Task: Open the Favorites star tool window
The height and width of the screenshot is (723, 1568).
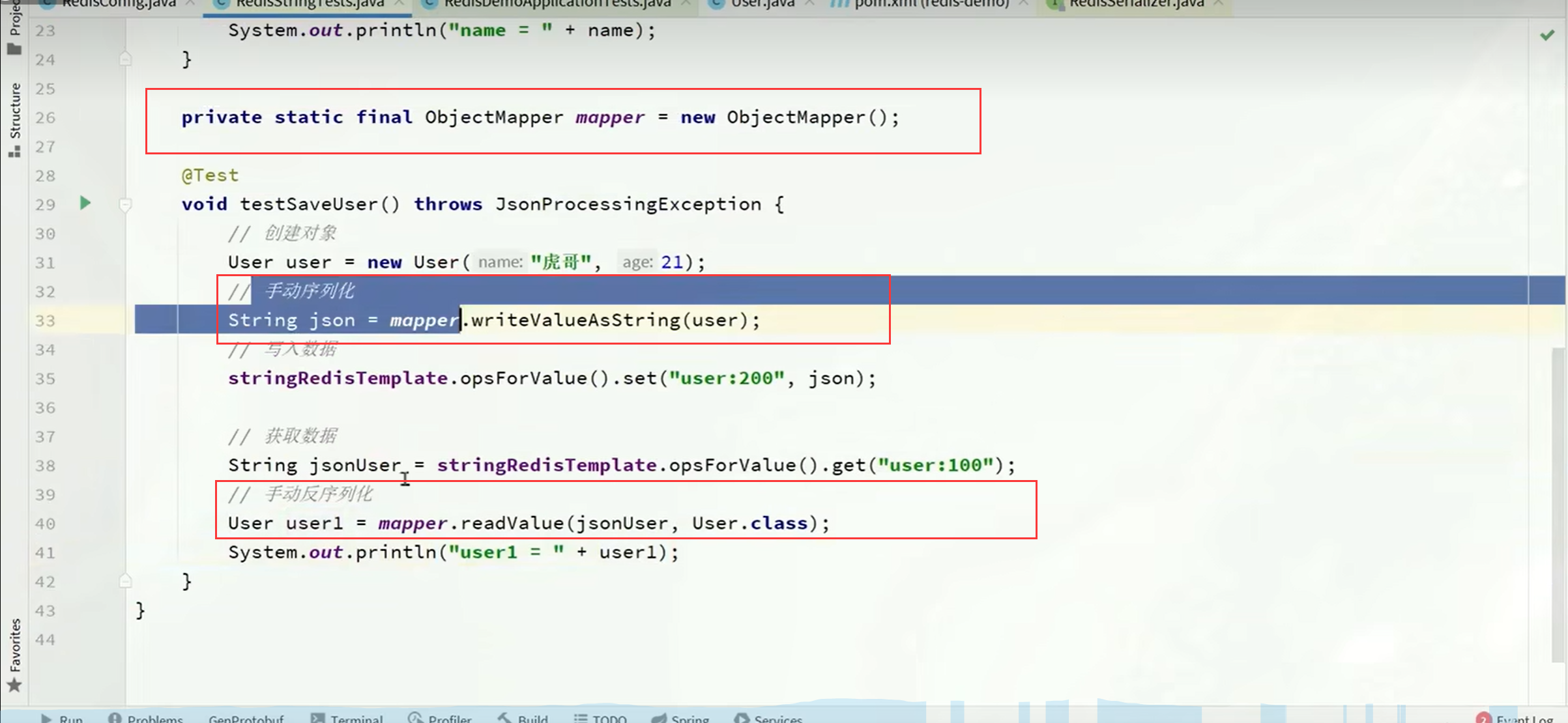Action: pos(14,655)
